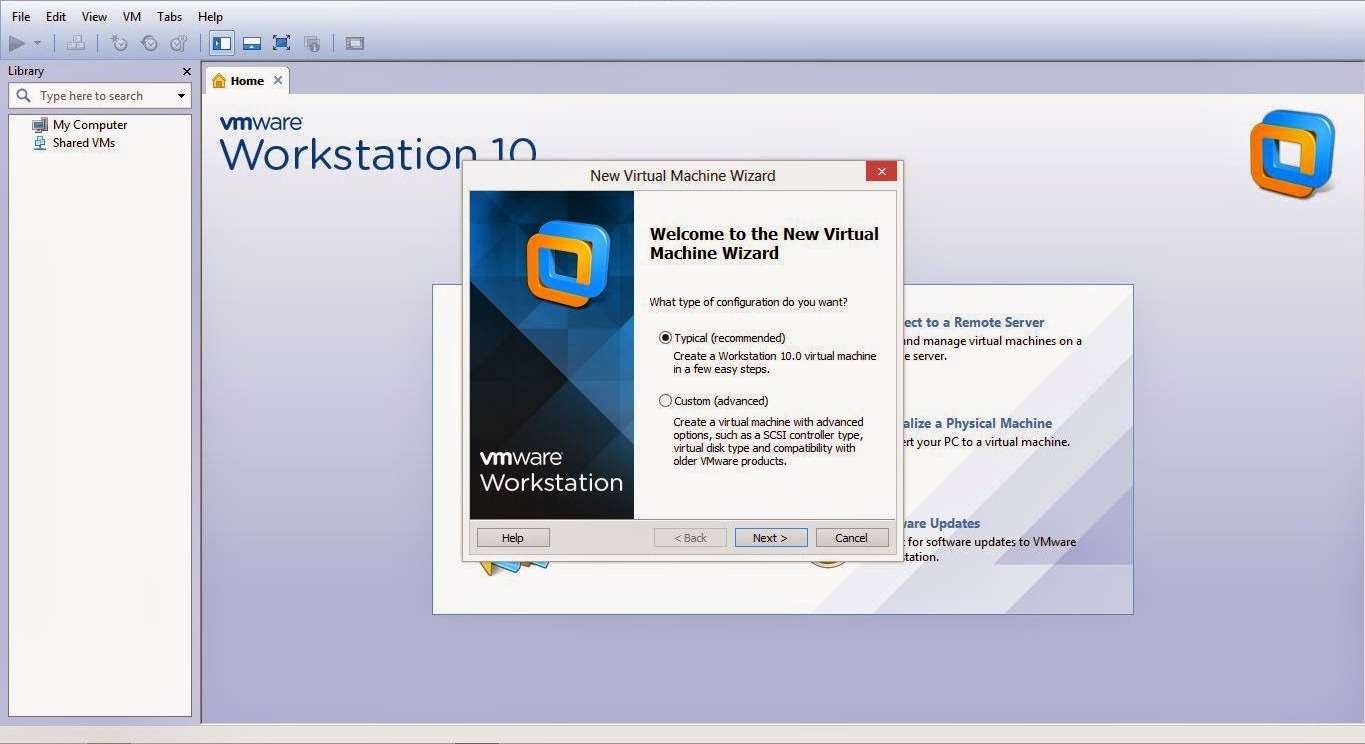Open the Help menu

(x=210, y=17)
